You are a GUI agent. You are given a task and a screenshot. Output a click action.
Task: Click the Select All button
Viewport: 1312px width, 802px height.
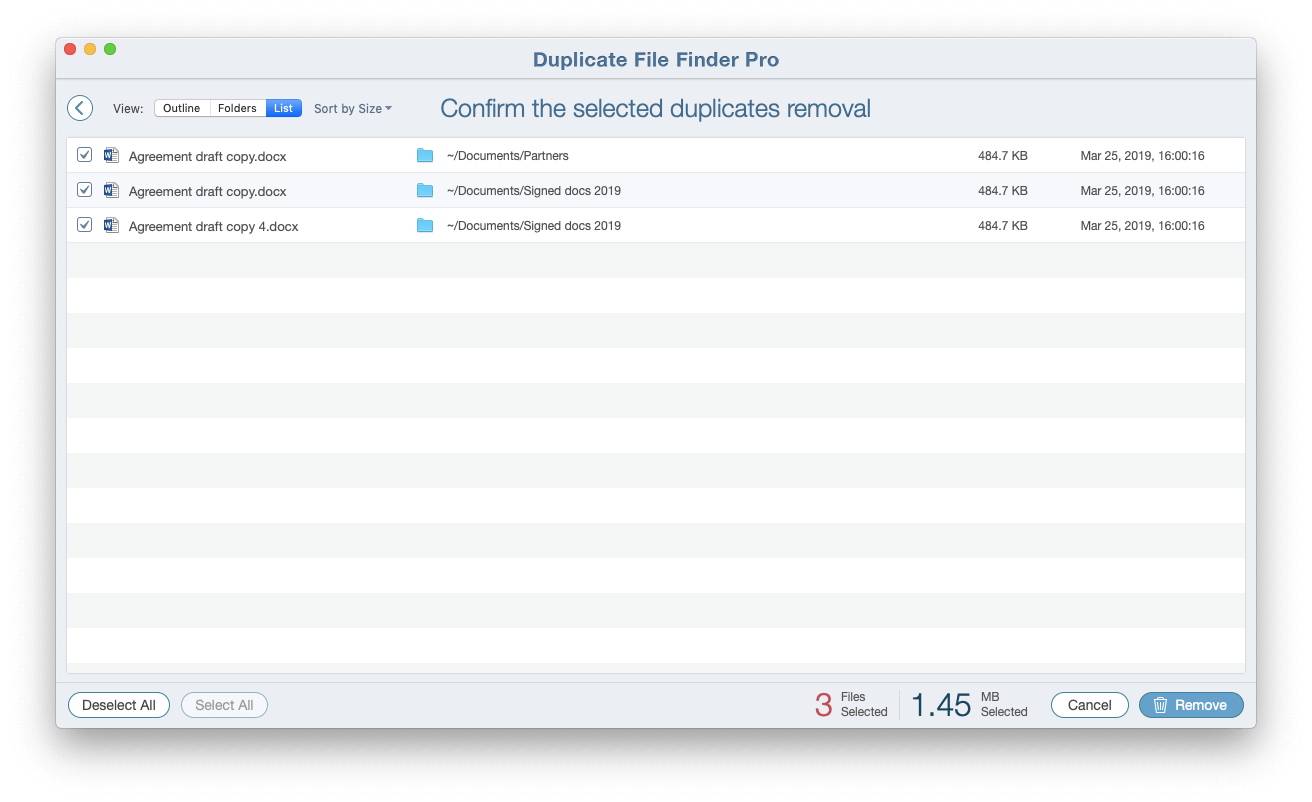(224, 705)
